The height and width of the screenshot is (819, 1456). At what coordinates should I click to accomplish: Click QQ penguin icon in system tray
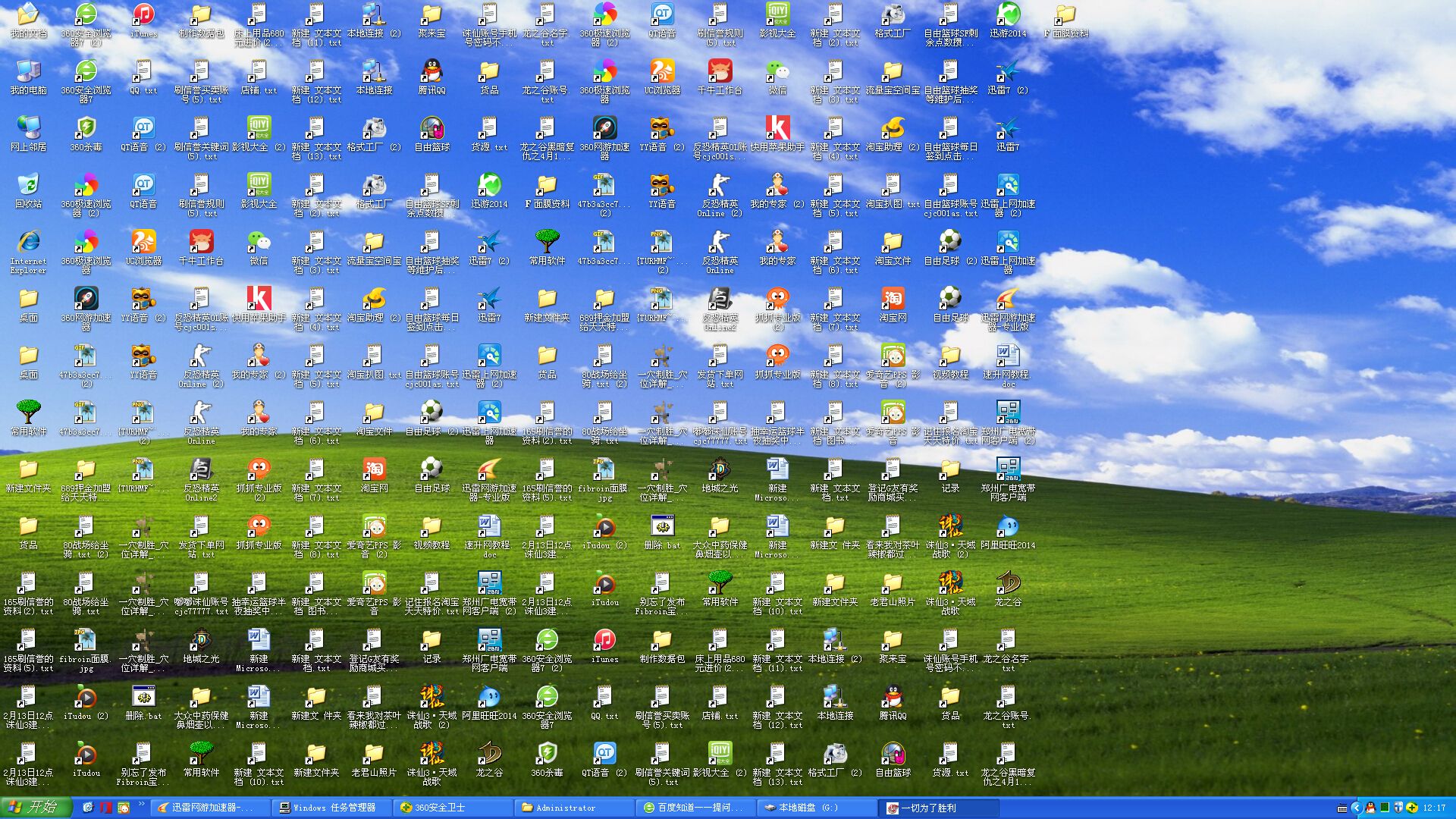coord(1370,808)
